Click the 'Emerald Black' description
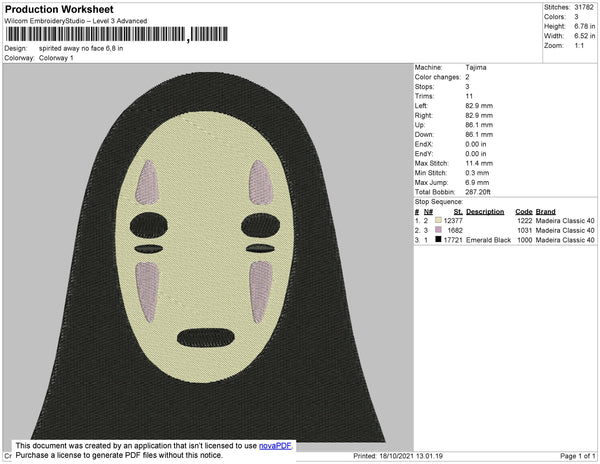This screenshot has width=600, height=464. click(x=488, y=240)
